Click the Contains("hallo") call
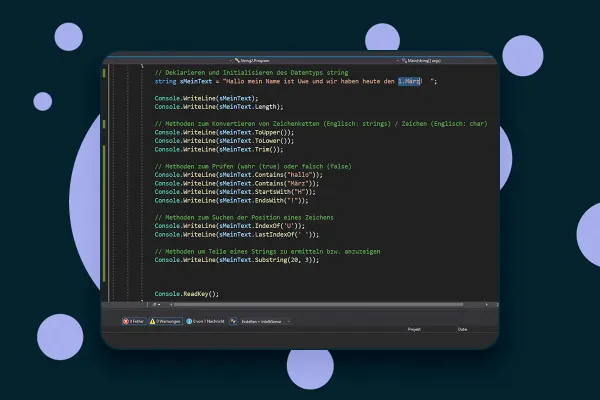Viewport: 600px width, 400px height. [x=285, y=175]
